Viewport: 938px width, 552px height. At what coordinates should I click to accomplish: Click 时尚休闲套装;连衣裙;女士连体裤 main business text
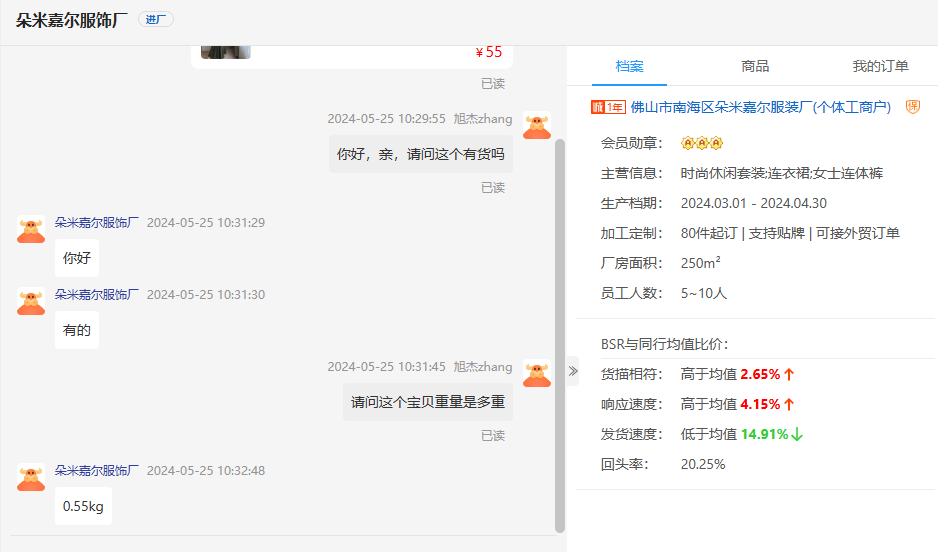[782, 173]
